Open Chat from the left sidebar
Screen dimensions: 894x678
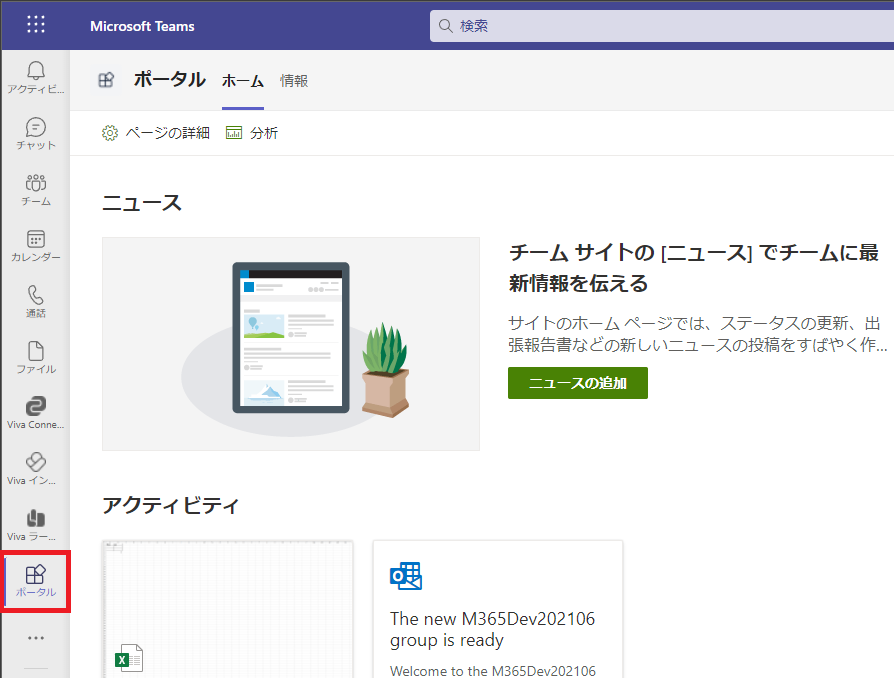[x=36, y=133]
